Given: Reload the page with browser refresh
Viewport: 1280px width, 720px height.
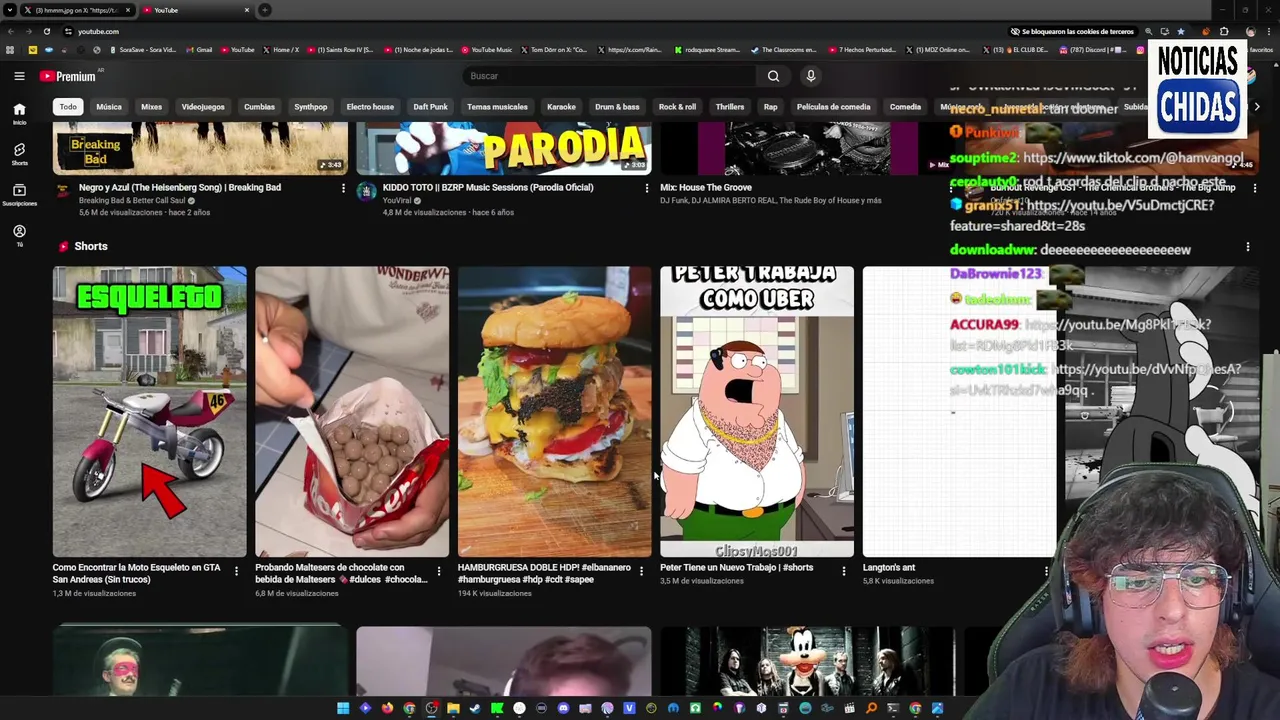Looking at the screenshot, I should click(x=46, y=31).
